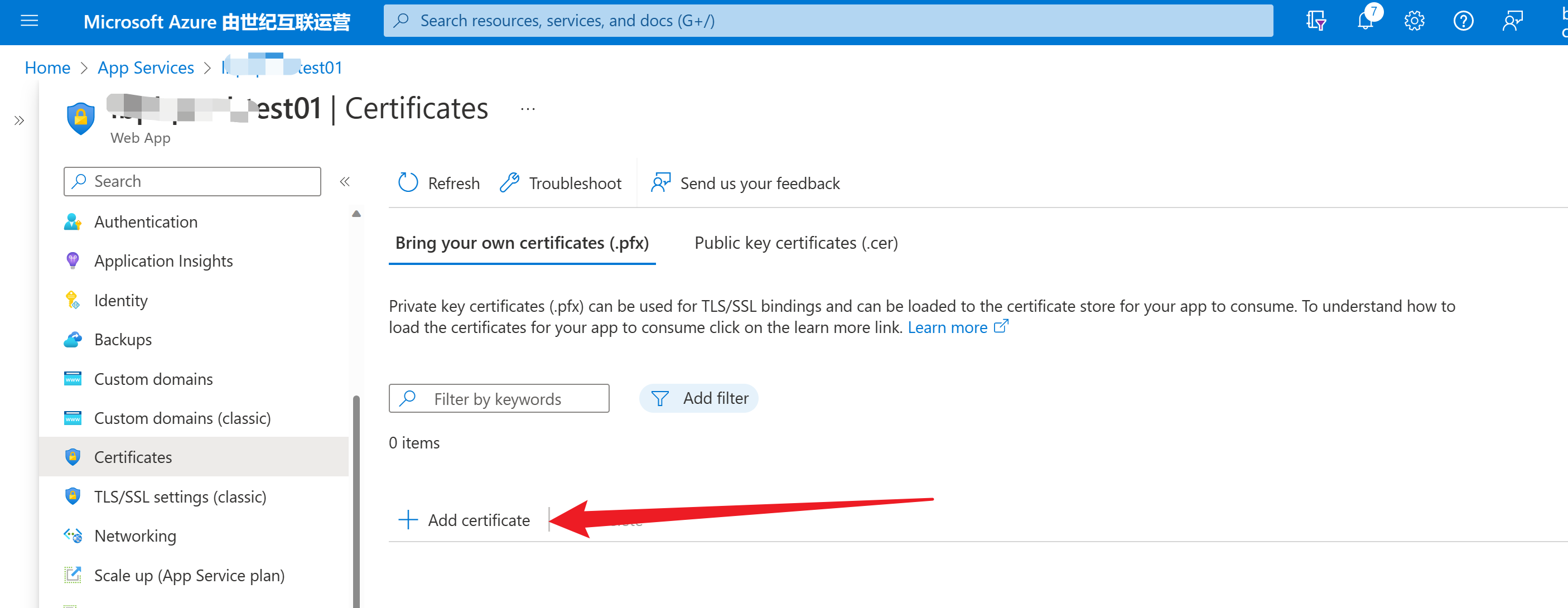Click the Add certificate button

pos(465,520)
